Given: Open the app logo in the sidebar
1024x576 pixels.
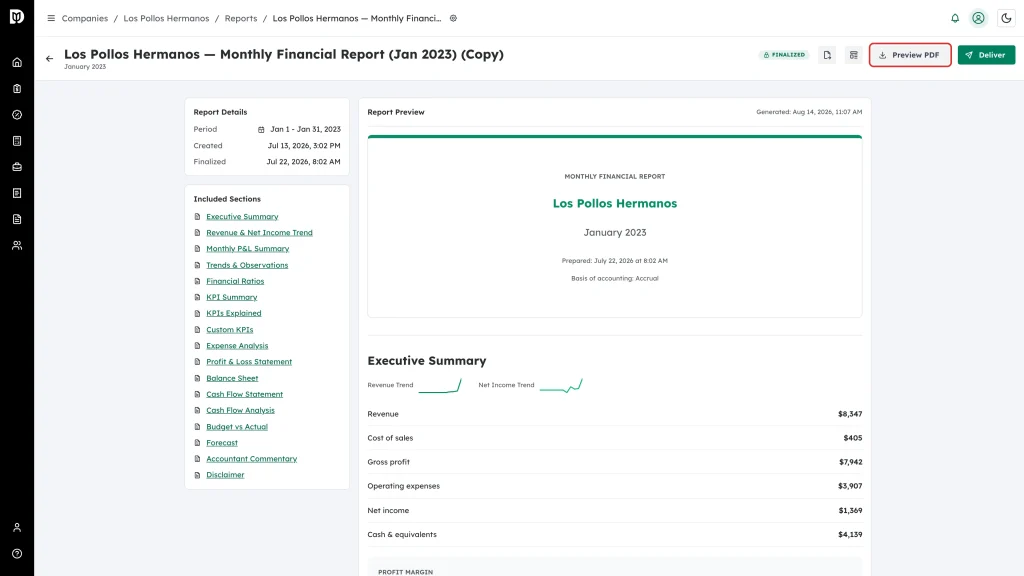Looking at the screenshot, I should tap(17, 16).
